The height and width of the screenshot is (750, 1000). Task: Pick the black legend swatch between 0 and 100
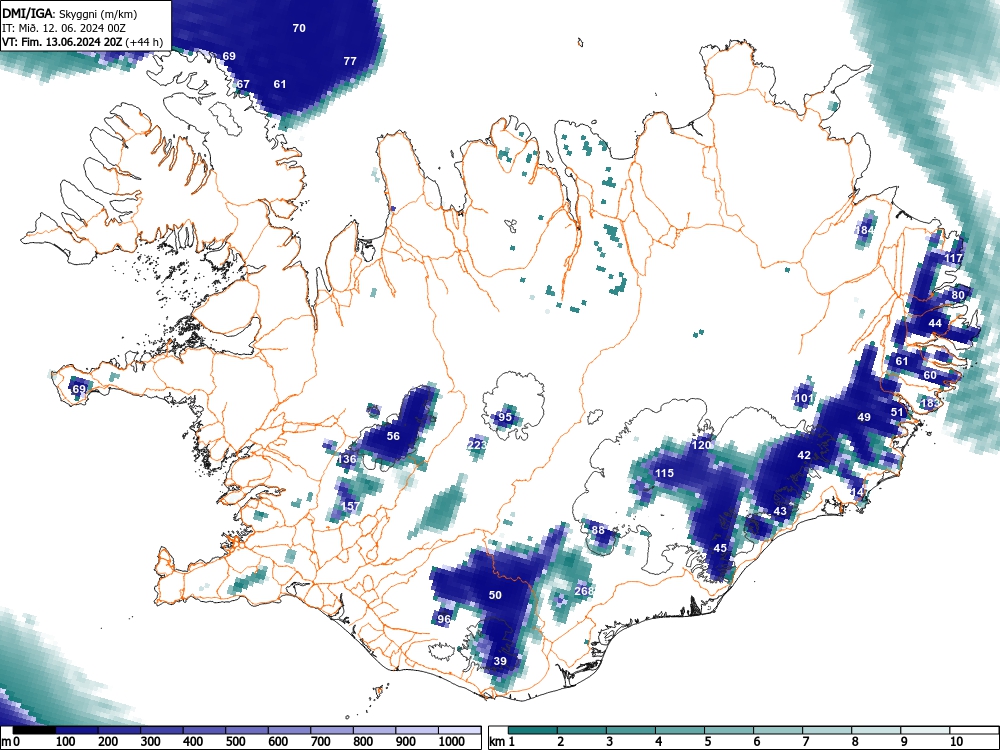[x=34, y=730]
